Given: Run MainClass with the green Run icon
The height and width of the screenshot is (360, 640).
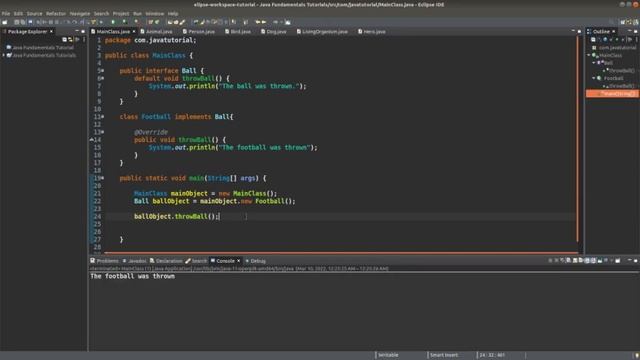Looking at the screenshot, I should coord(113,22).
